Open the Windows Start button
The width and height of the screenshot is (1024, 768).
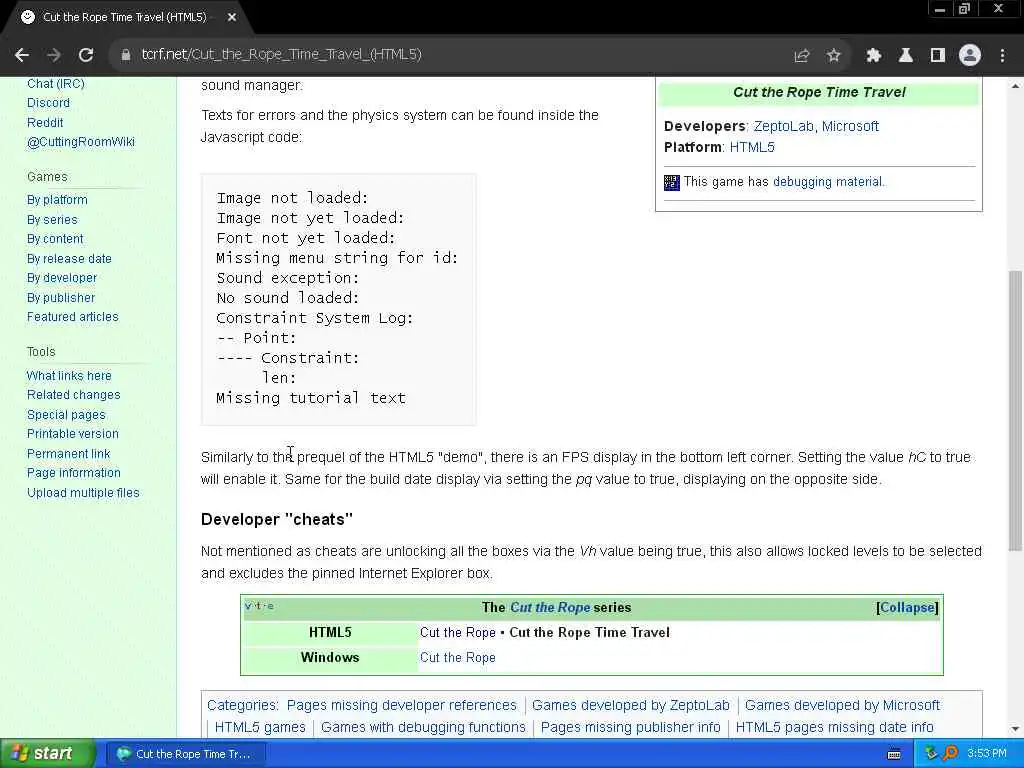pos(47,754)
